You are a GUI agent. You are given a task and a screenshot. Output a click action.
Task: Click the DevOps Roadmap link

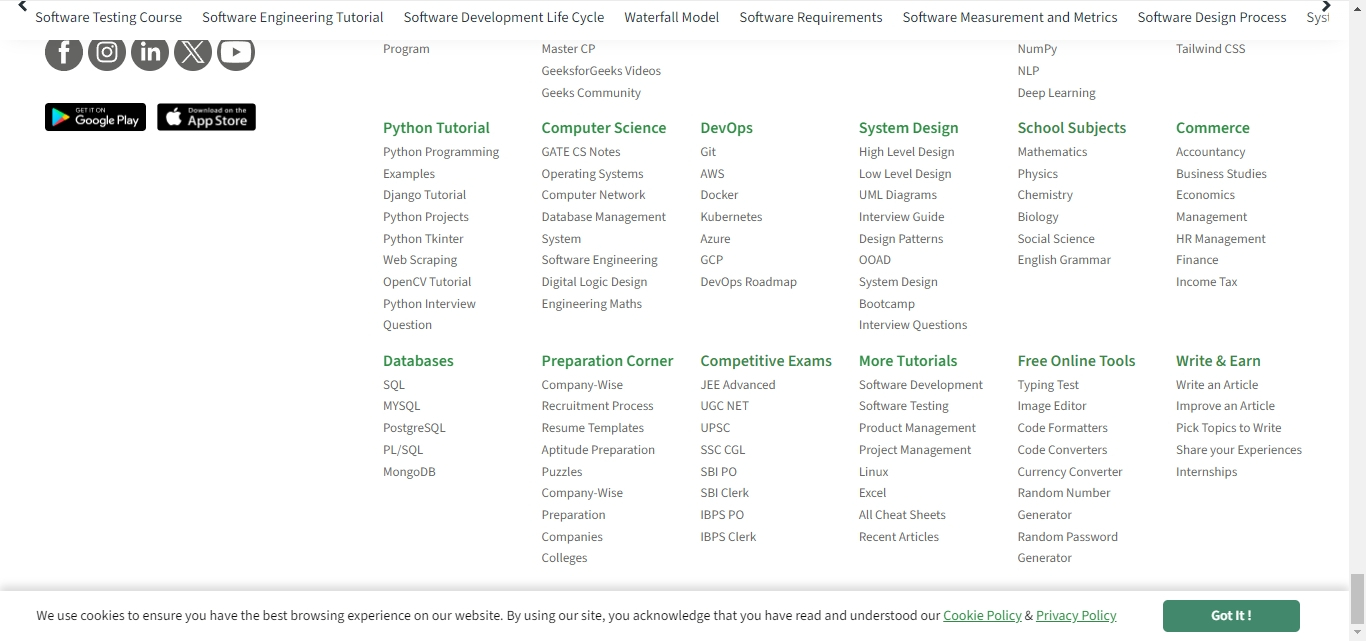(x=749, y=282)
